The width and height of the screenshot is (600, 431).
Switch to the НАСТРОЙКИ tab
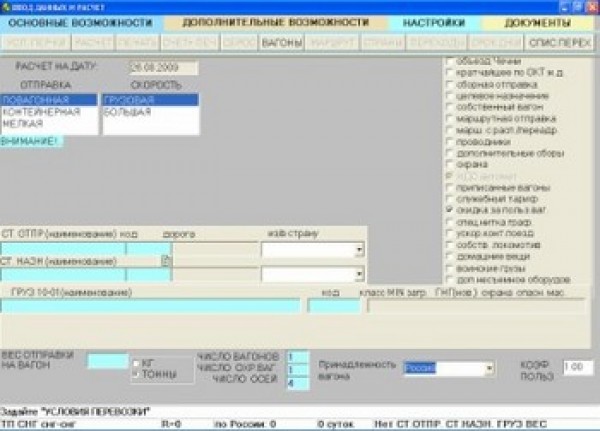coord(434,23)
